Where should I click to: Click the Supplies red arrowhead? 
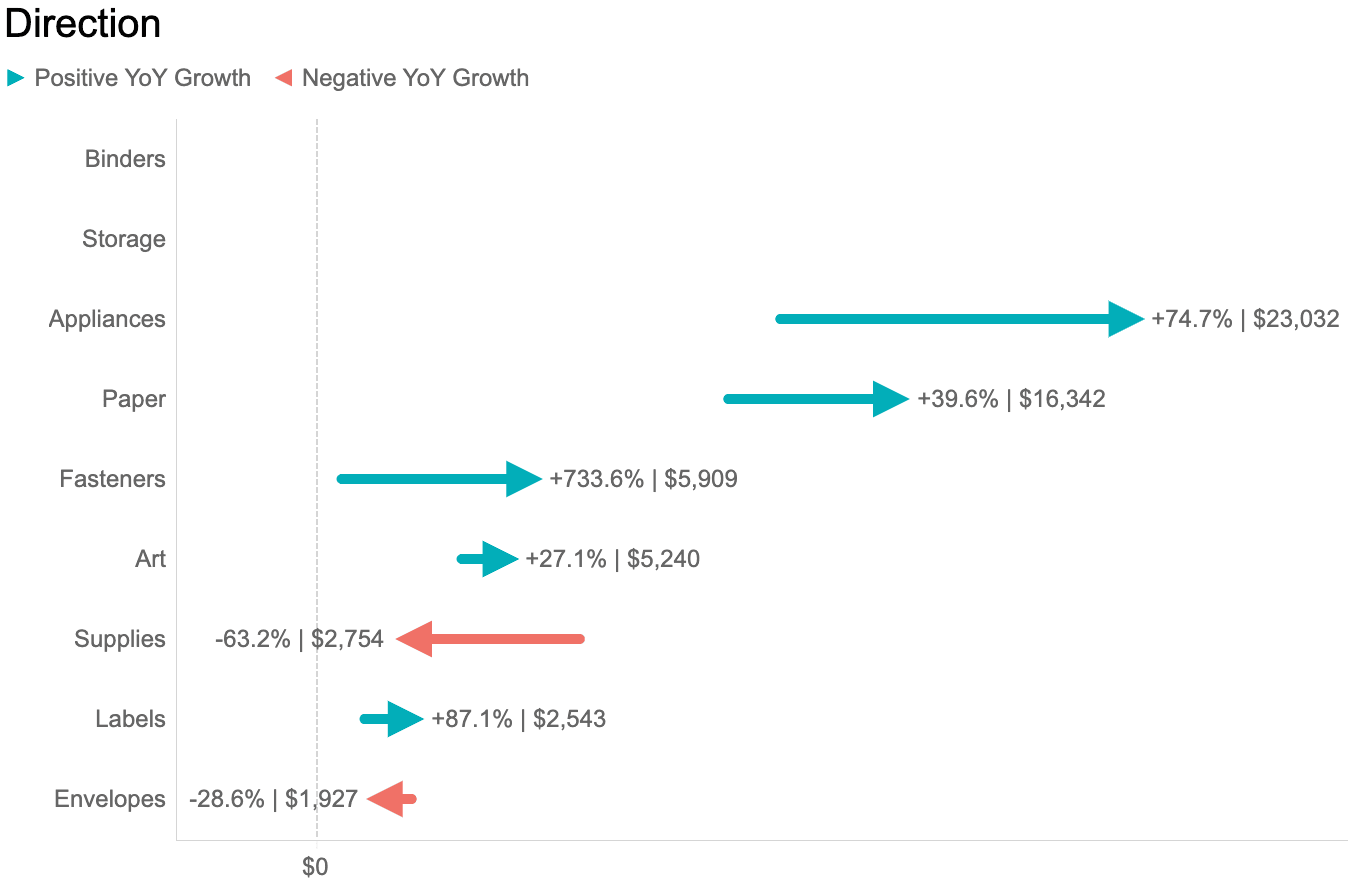click(415, 639)
